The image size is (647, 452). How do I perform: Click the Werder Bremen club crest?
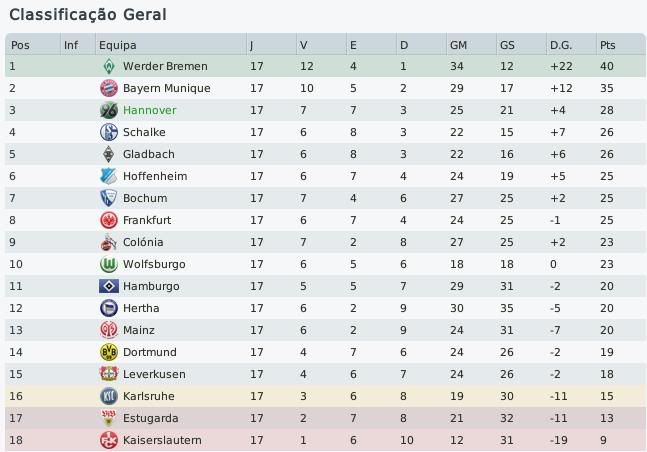[108, 67]
